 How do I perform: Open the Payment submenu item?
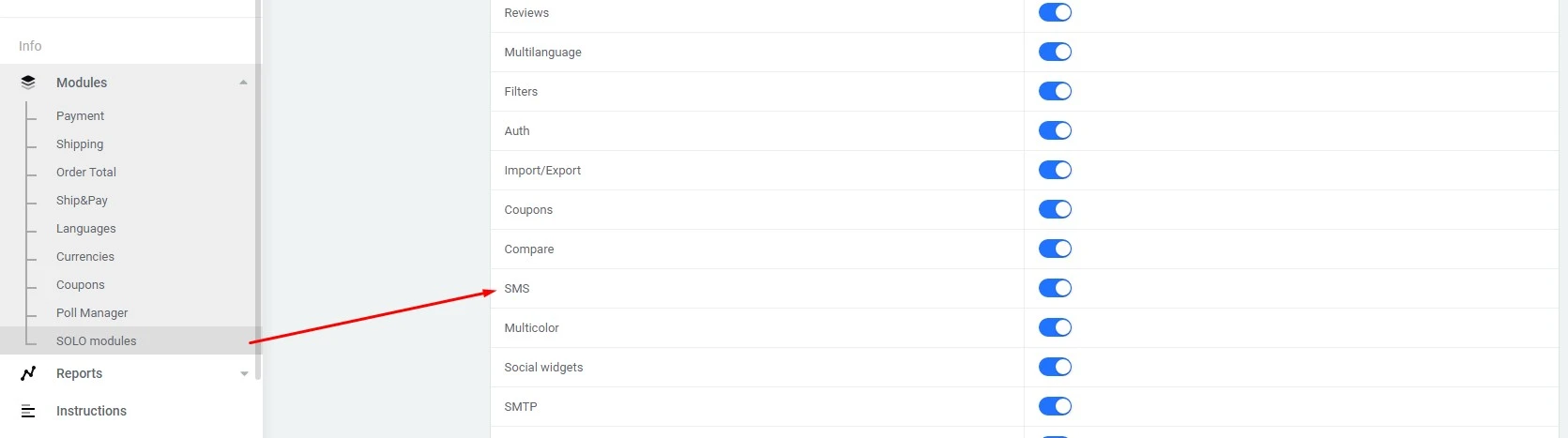point(80,116)
